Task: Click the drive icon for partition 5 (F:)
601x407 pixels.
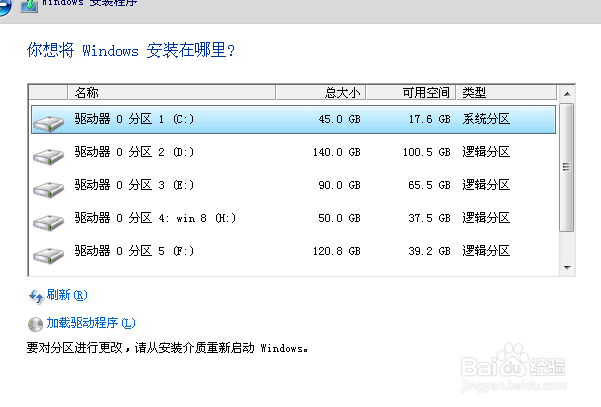Action: tap(48, 255)
